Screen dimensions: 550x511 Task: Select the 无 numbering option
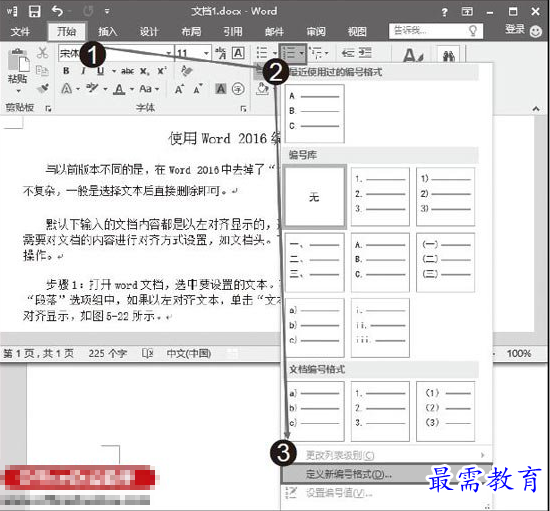(315, 197)
